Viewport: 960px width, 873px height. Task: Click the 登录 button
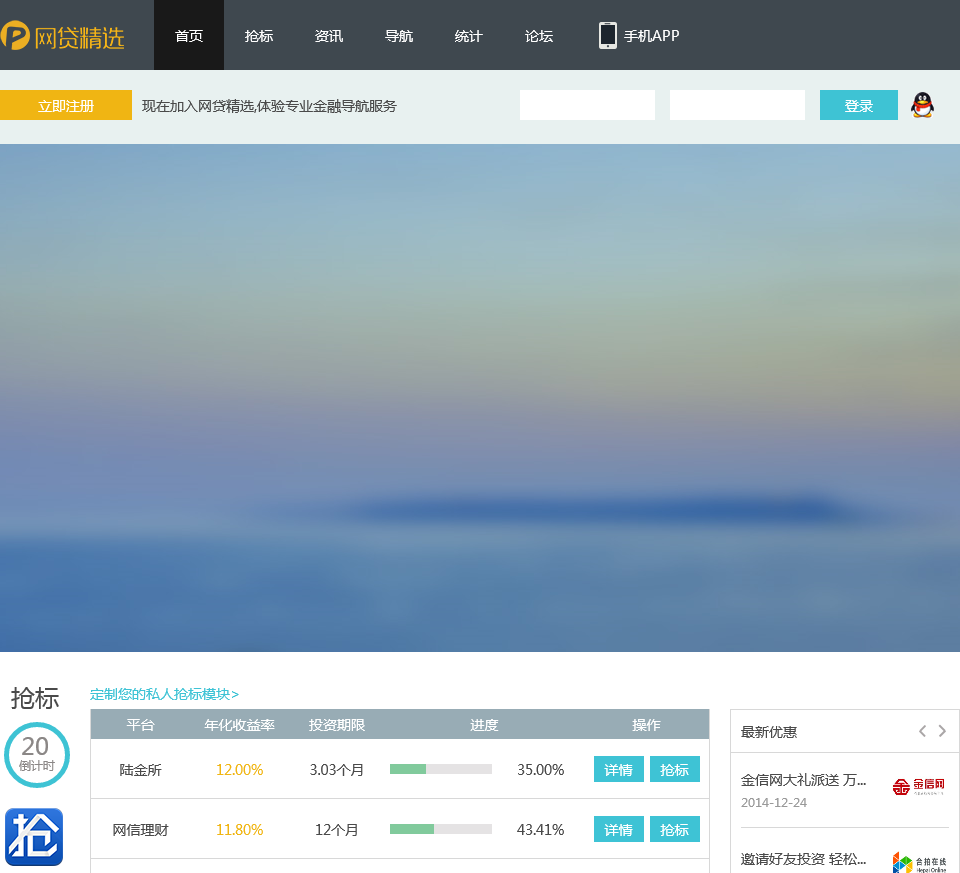coord(858,105)
